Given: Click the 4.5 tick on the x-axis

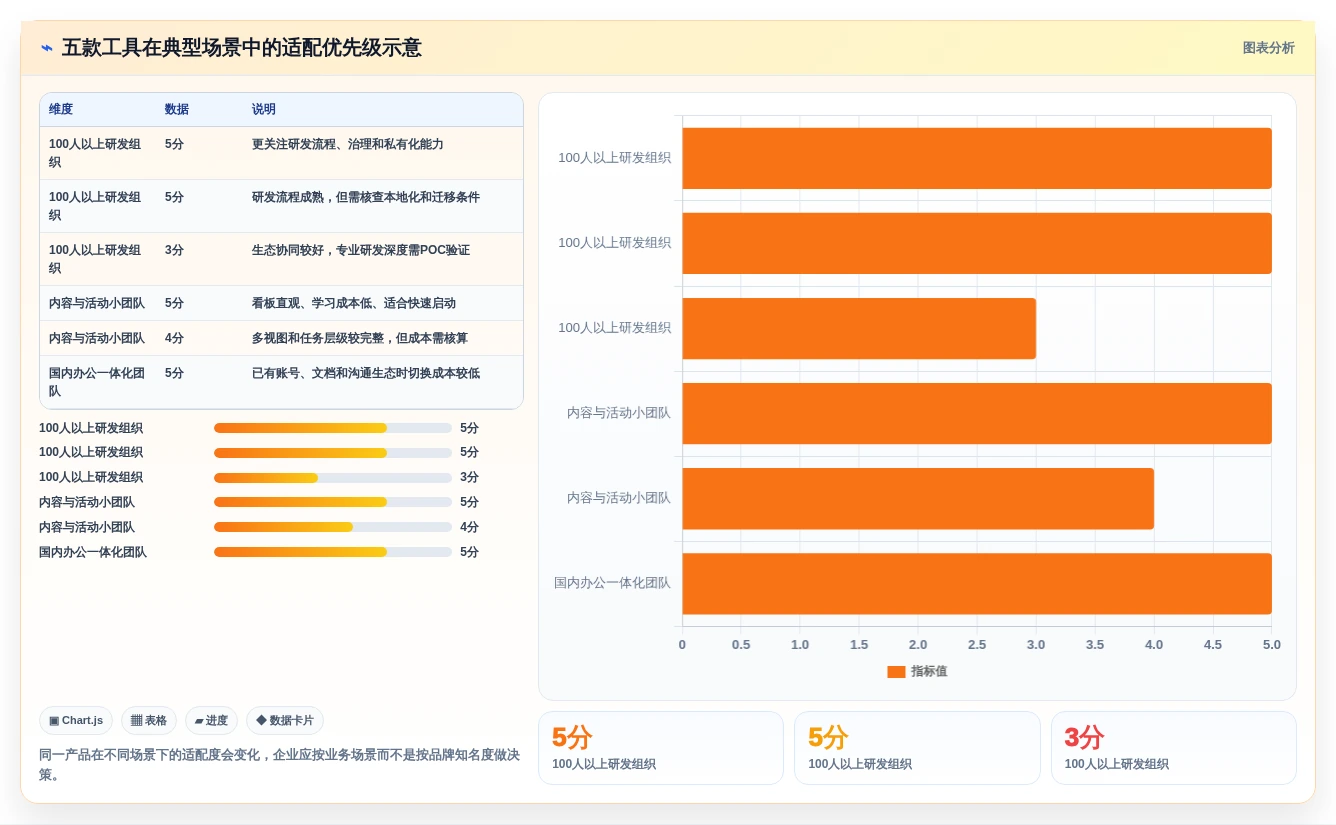Looking at the screenshot, I should pos(1213,645).
